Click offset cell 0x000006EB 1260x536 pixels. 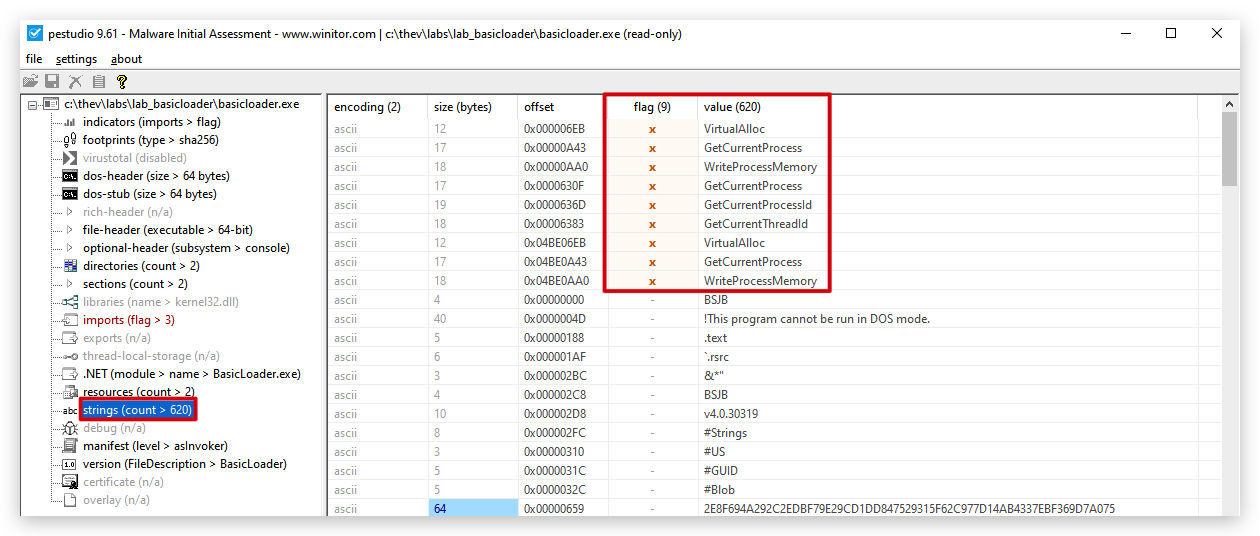(x=556, y=129)
